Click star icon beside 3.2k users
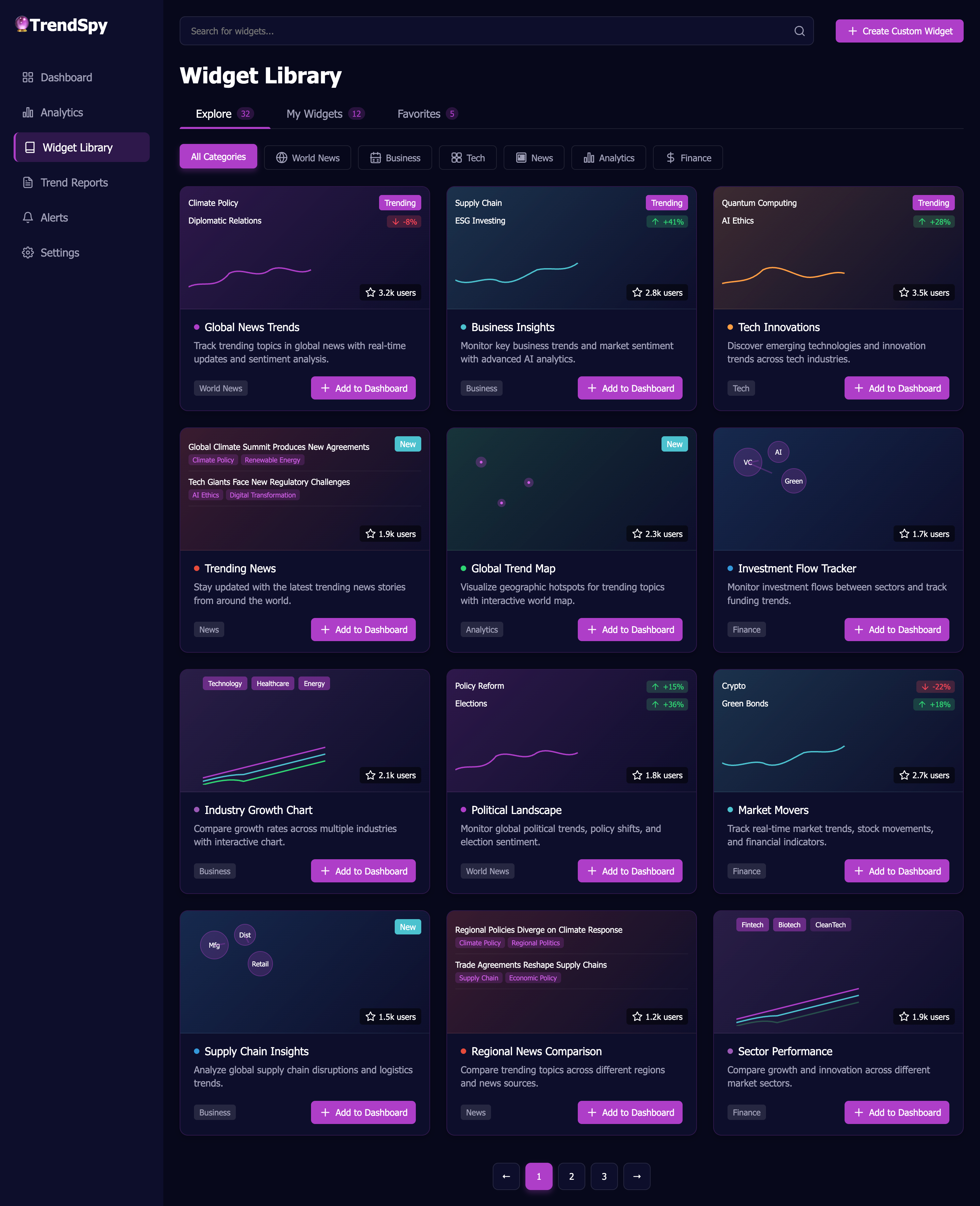The width and height of the screenshot is (980, 1206). pyautogui.click(x=370, y=292)
